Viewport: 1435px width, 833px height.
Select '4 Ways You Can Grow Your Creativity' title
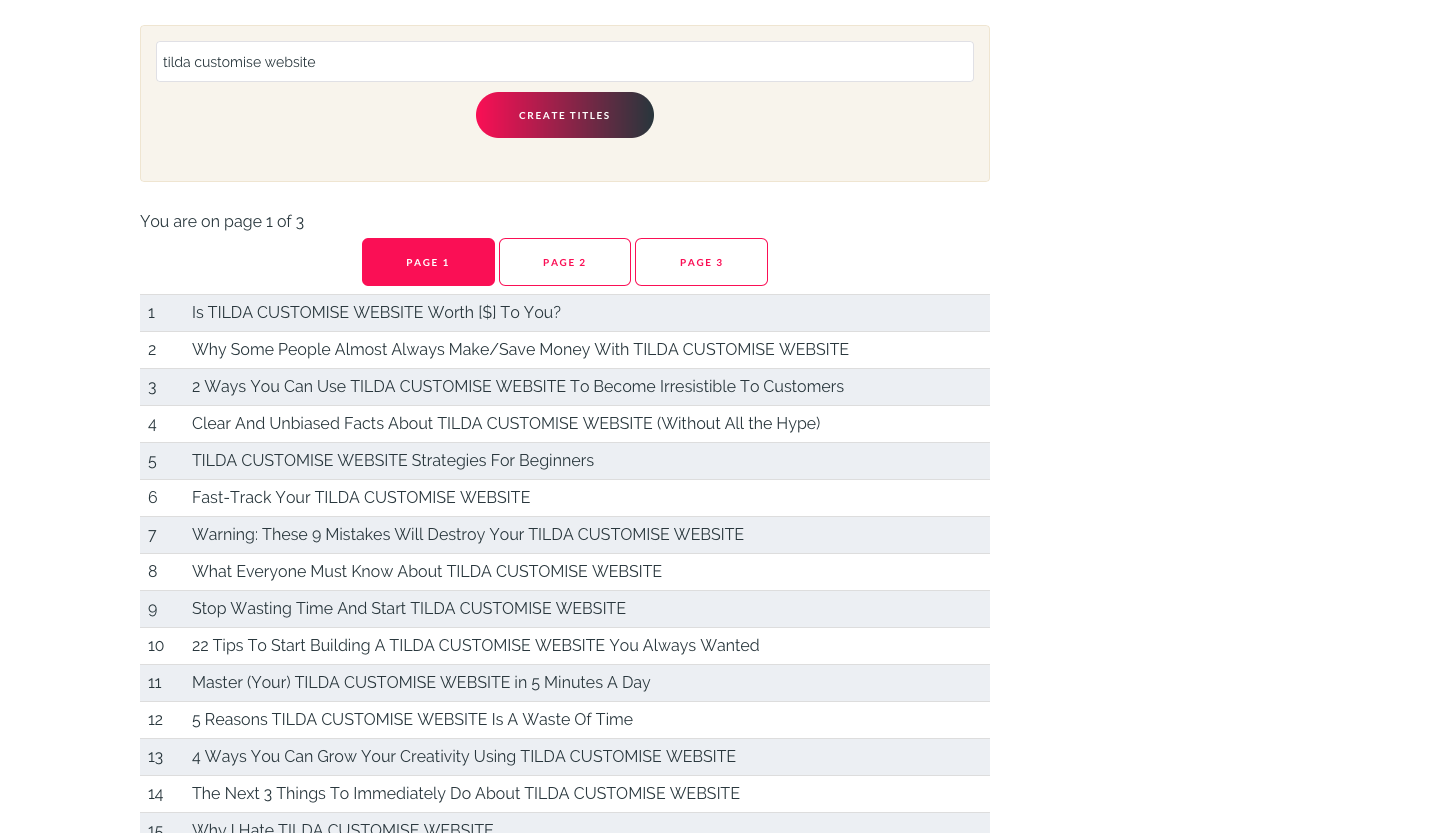464,757
